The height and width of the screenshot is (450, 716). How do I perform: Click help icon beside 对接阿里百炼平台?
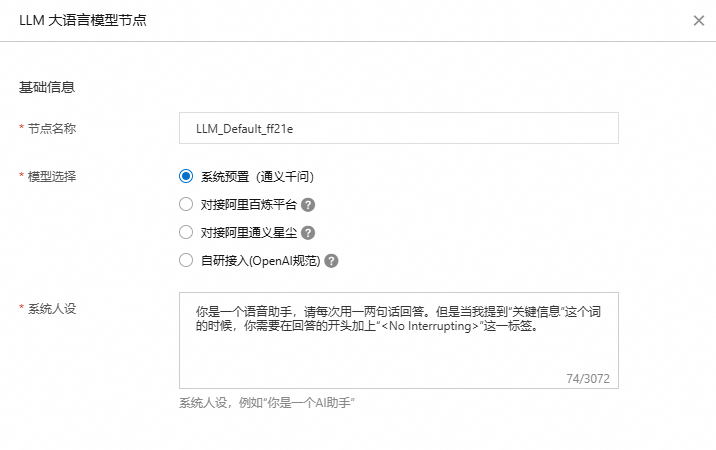309,205
